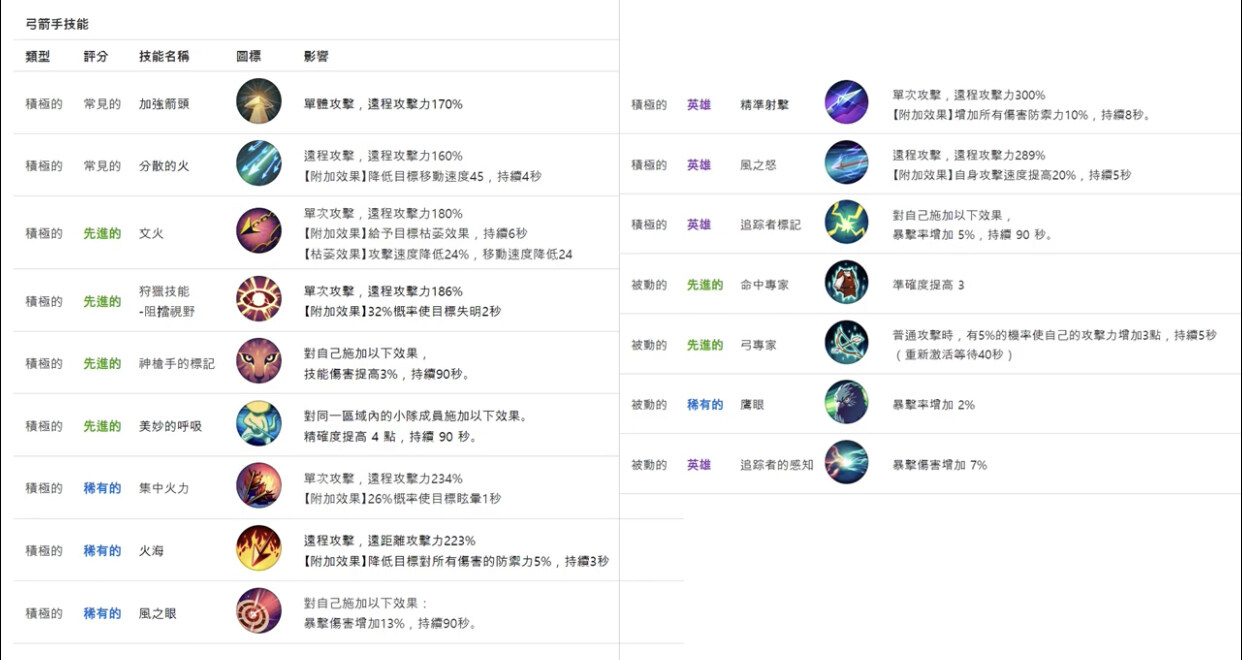Click the 火海 flaming arrow icon
Viewport: 1242px width, 660px height.
258,548
